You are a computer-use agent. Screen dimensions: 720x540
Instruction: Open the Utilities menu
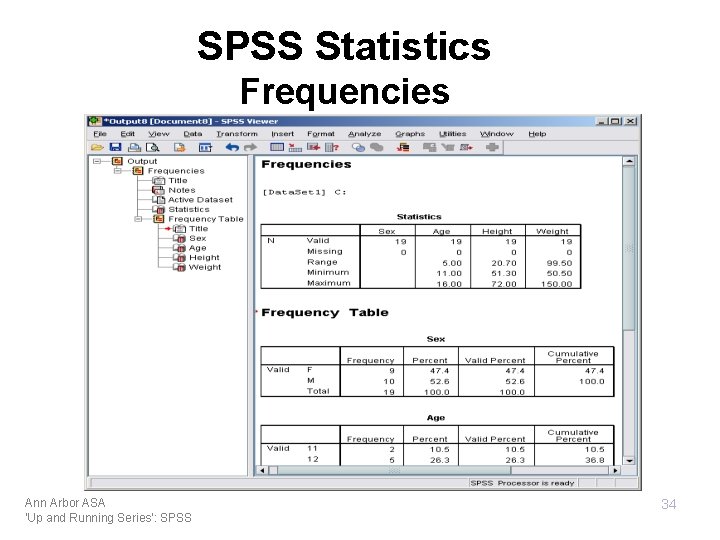point(452,134)
